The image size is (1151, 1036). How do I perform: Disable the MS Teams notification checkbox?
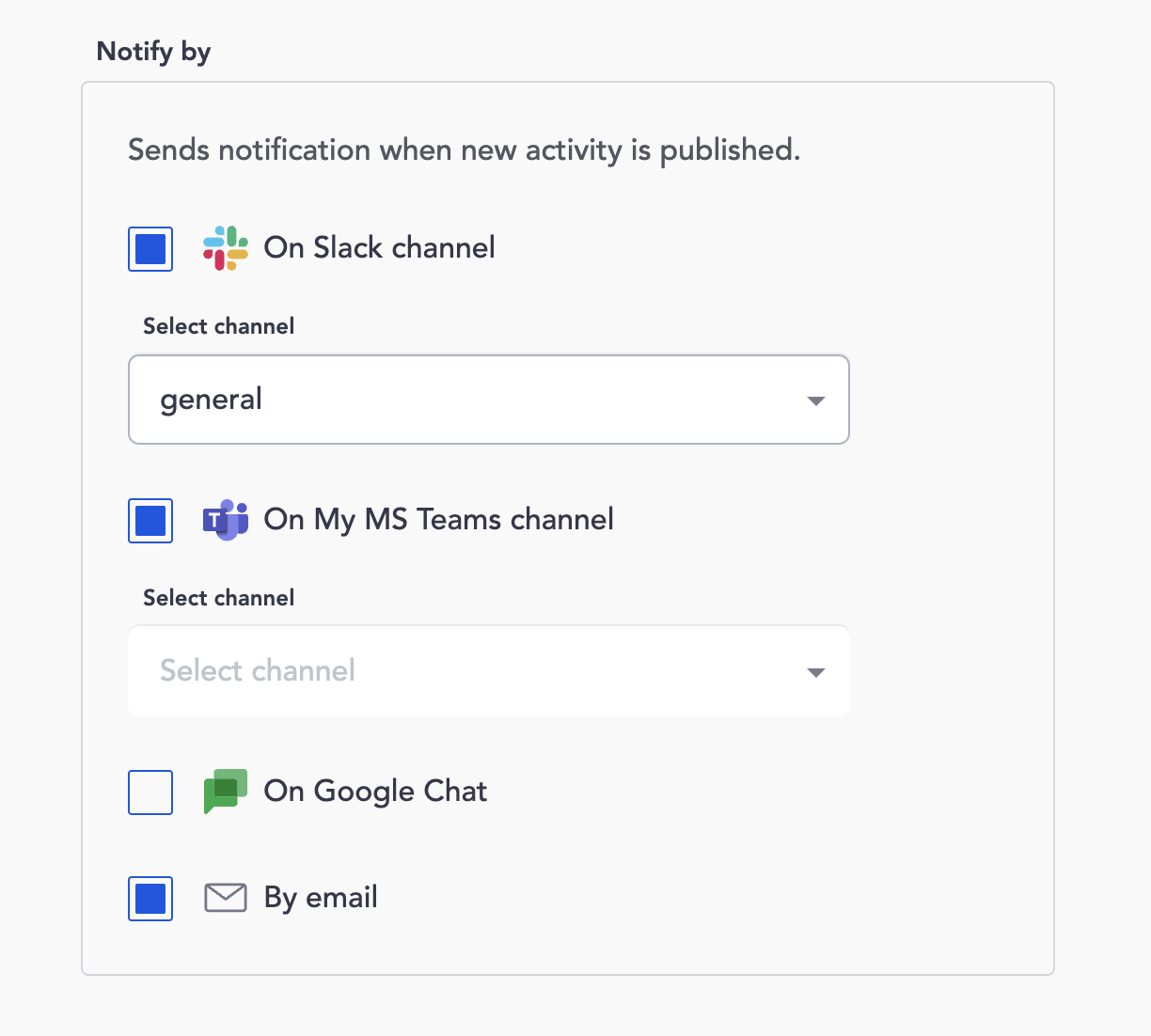tap(150, 521)
